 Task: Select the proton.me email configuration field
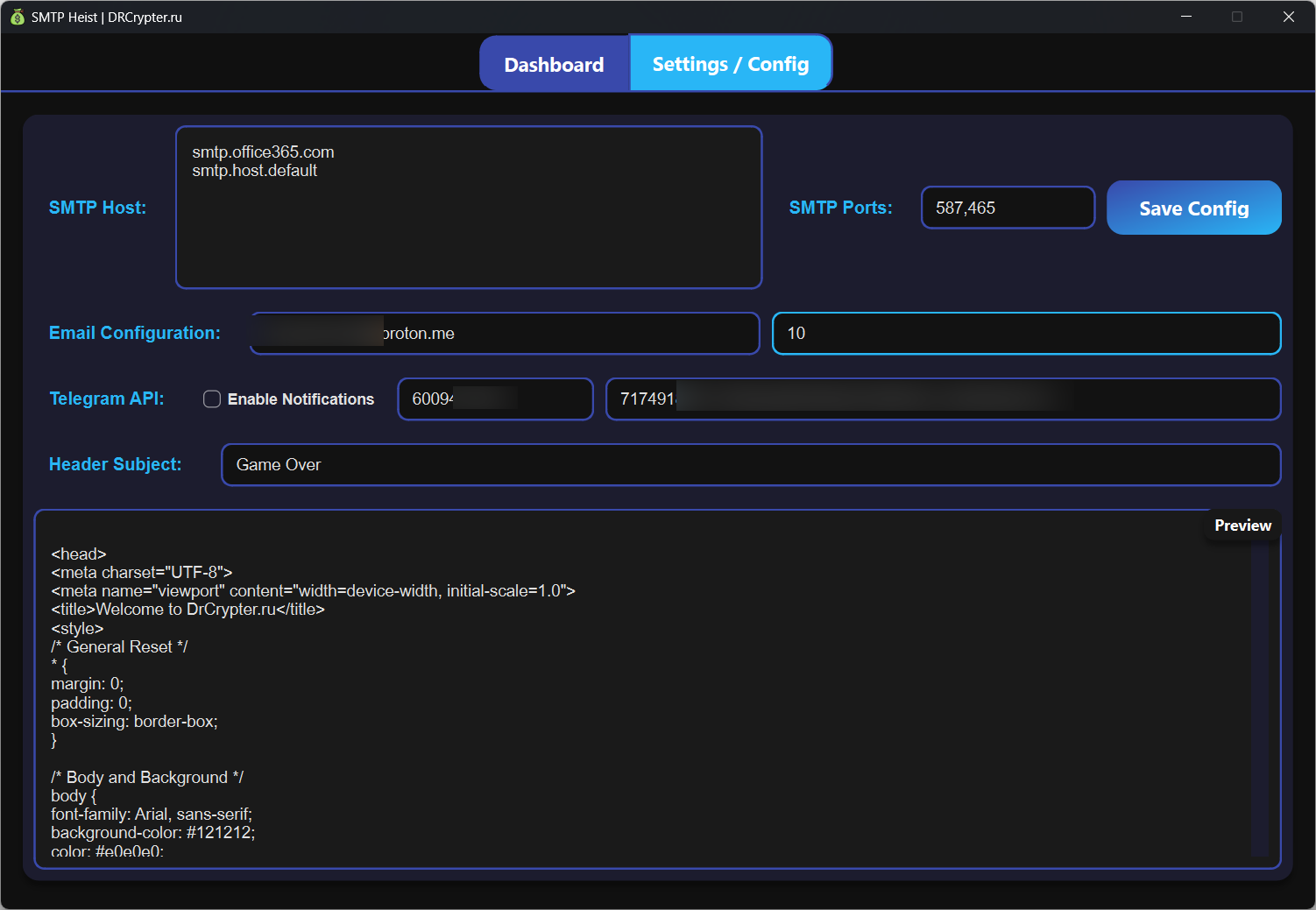(x=504, y=333)
